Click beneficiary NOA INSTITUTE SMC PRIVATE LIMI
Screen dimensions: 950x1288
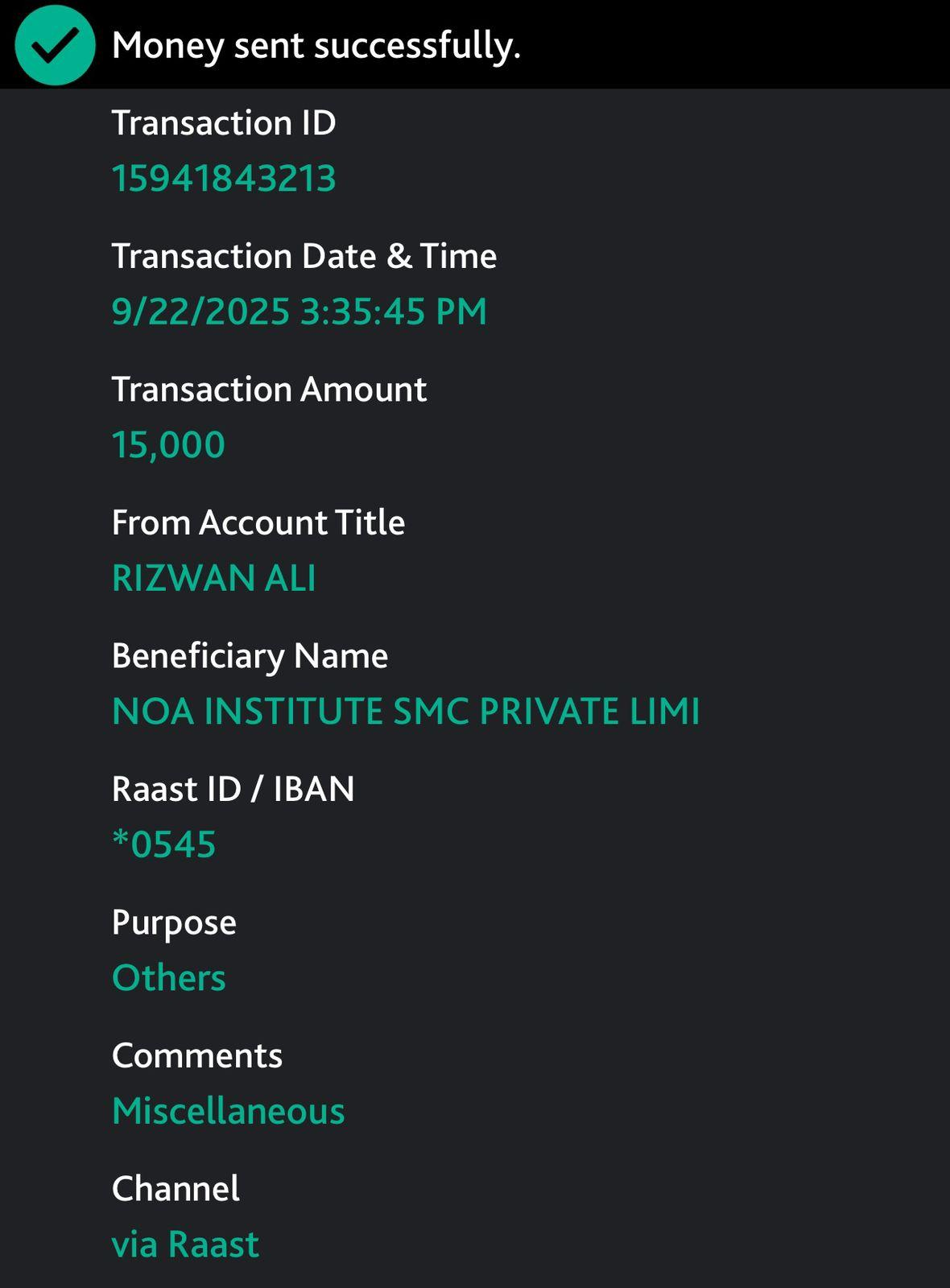(x=406, y=712)
